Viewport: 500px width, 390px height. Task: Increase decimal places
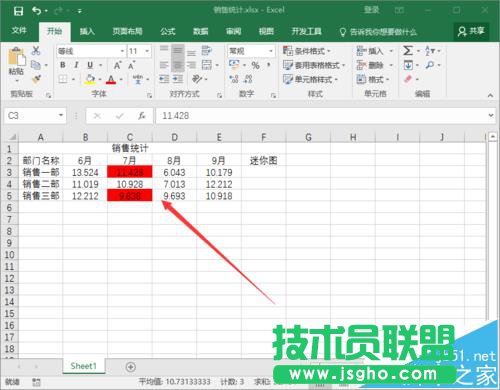click(234, 79)
